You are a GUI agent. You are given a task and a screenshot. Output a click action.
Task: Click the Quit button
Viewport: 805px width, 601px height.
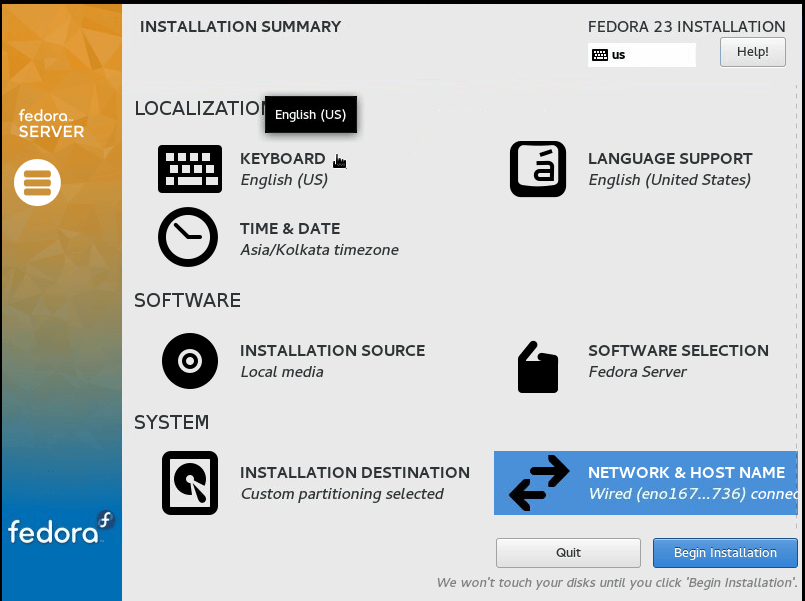tap(568, 553)
